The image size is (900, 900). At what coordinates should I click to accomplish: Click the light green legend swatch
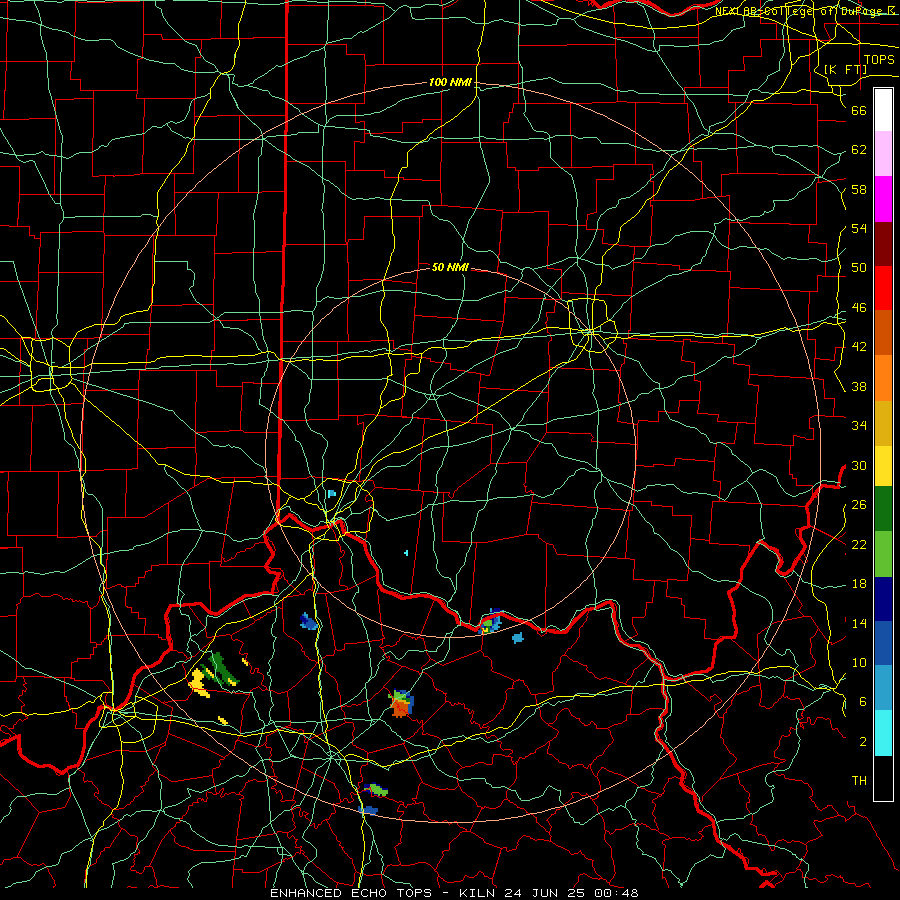tap(883, 553)
